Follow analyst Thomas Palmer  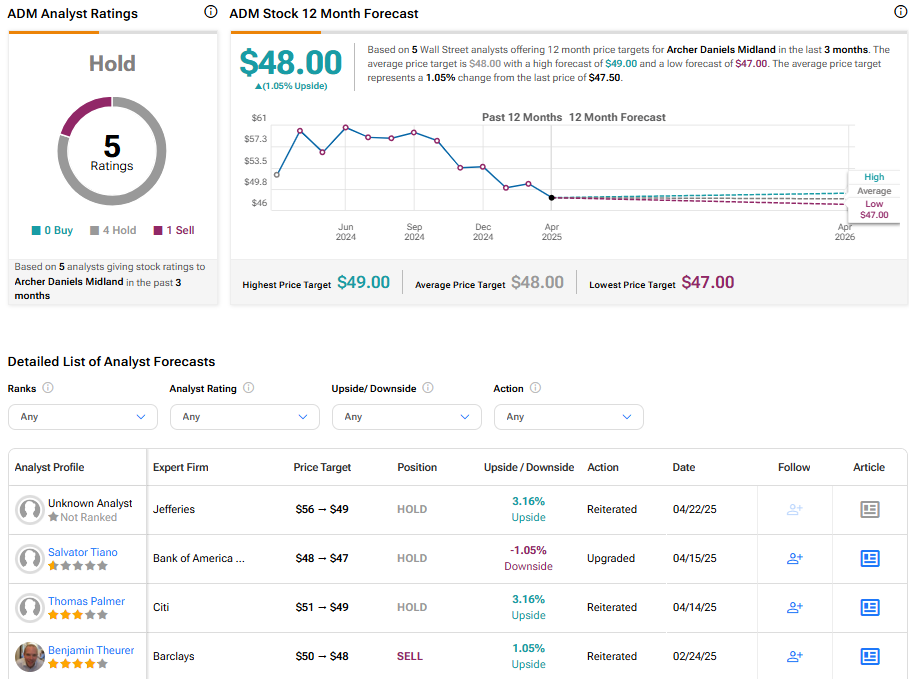click(x=795, y=607)
